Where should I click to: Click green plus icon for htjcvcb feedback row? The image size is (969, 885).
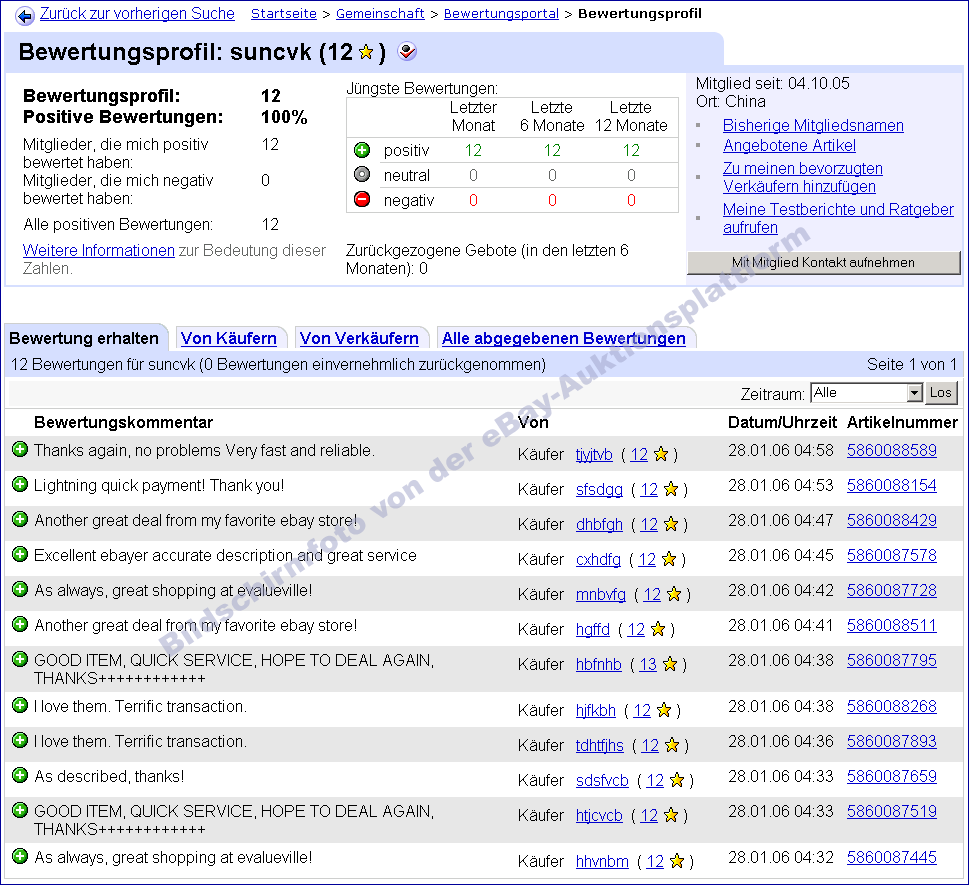tap(20, 810)
